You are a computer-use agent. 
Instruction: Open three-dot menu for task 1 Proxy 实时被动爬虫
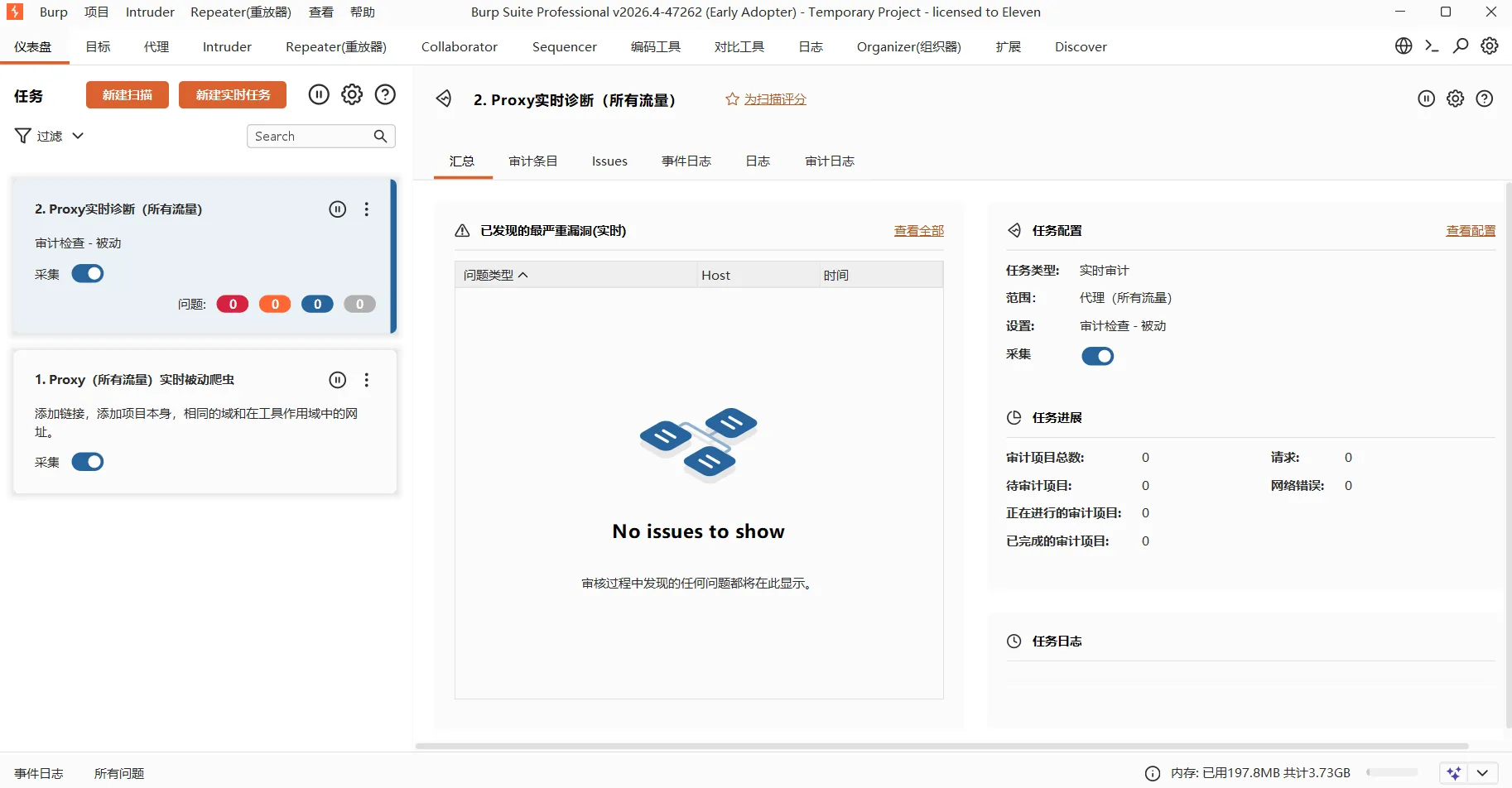coord(367,380)
